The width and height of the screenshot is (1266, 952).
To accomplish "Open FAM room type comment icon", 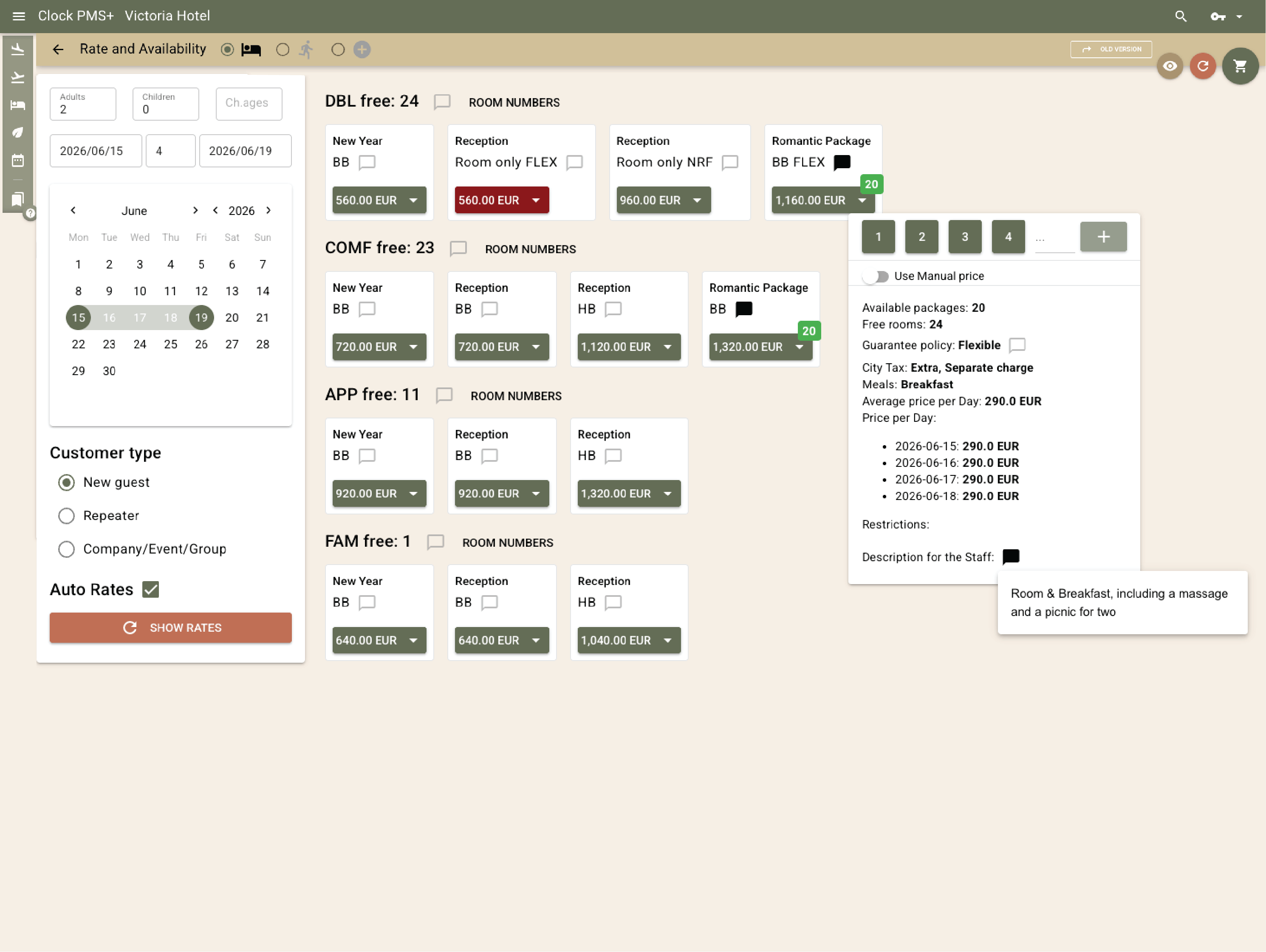I will [x=435, y=542].
